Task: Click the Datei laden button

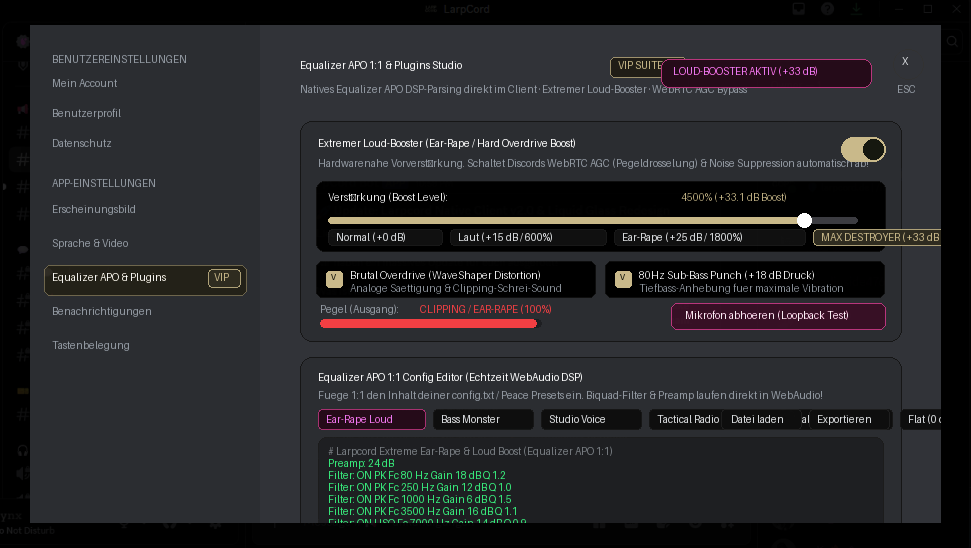Action: coord(761,419)
